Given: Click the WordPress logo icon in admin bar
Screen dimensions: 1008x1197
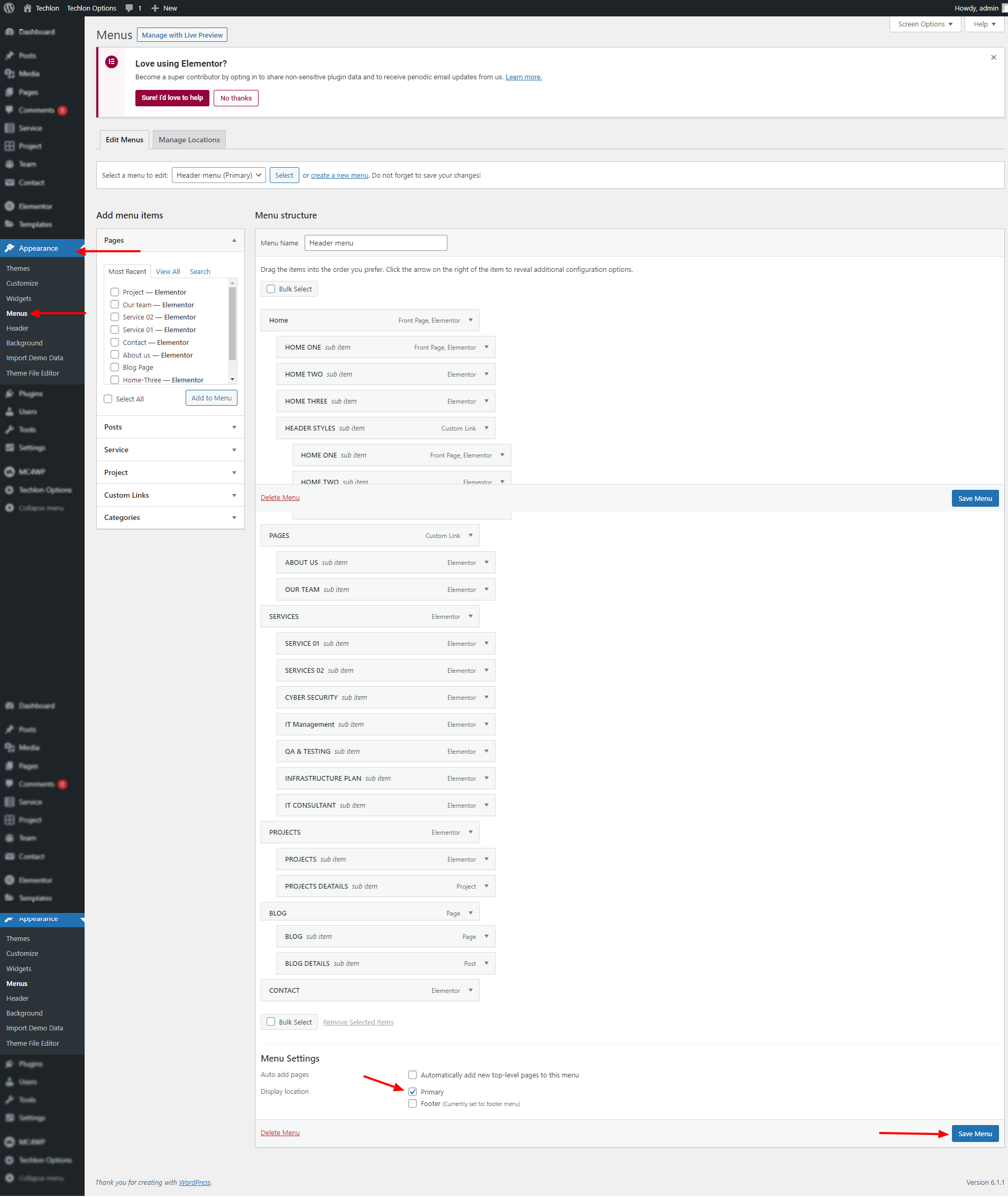Looking at the screenshot, I should pos(9,8).
